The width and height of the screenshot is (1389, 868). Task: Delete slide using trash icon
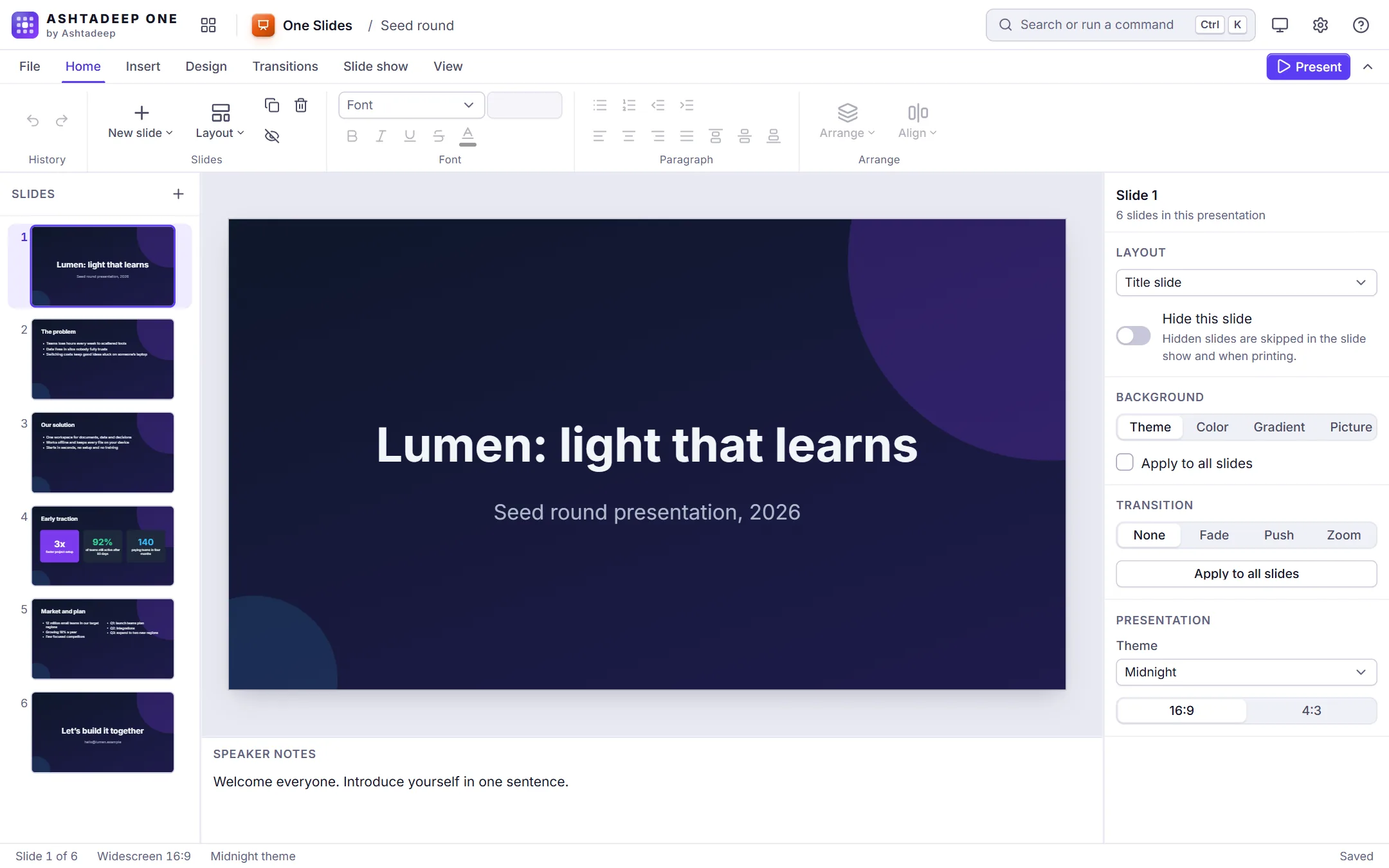tap(301, 105)
